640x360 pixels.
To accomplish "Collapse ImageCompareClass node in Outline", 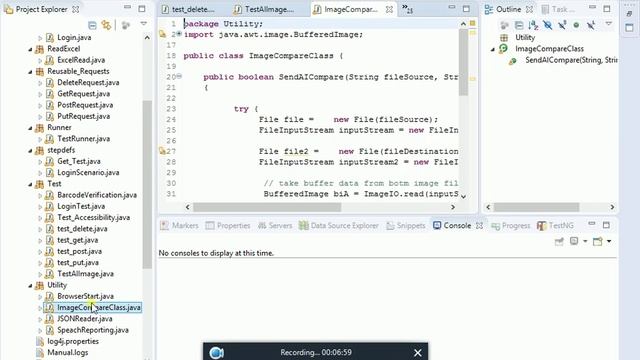I will (493, 49).
